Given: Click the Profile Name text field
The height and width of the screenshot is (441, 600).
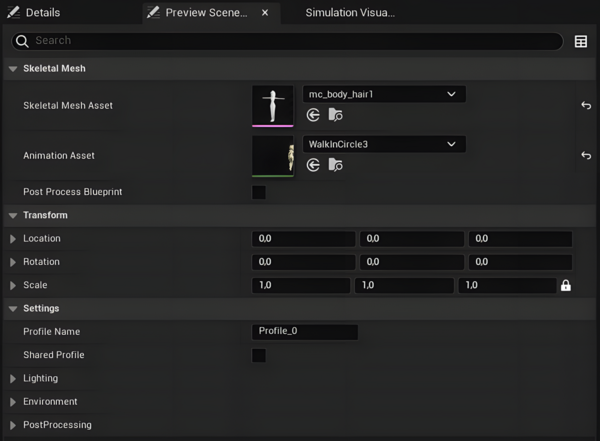Looking at the screenshot, I should pos(305,332).
